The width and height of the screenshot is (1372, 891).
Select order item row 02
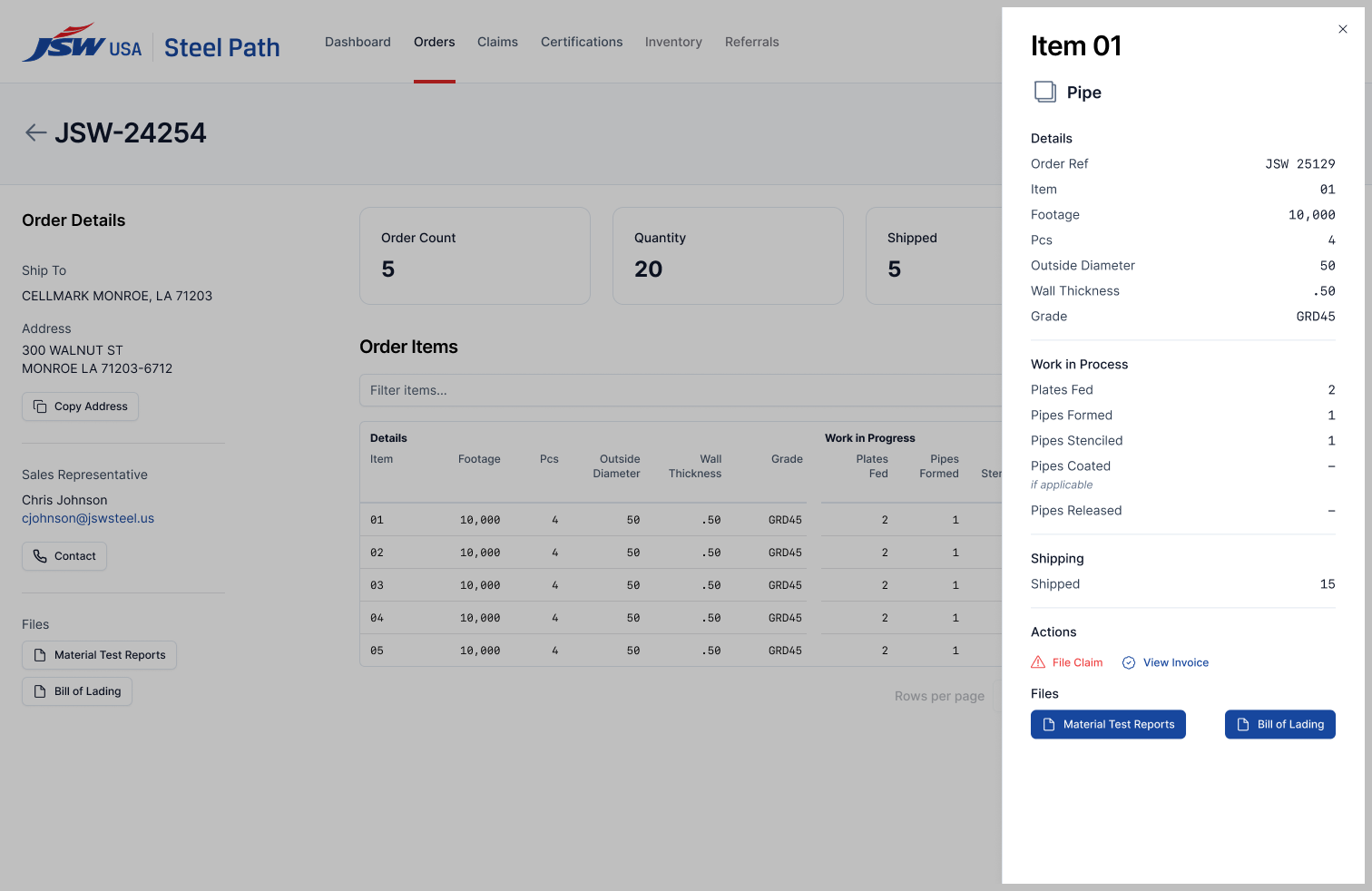point(681,553)
